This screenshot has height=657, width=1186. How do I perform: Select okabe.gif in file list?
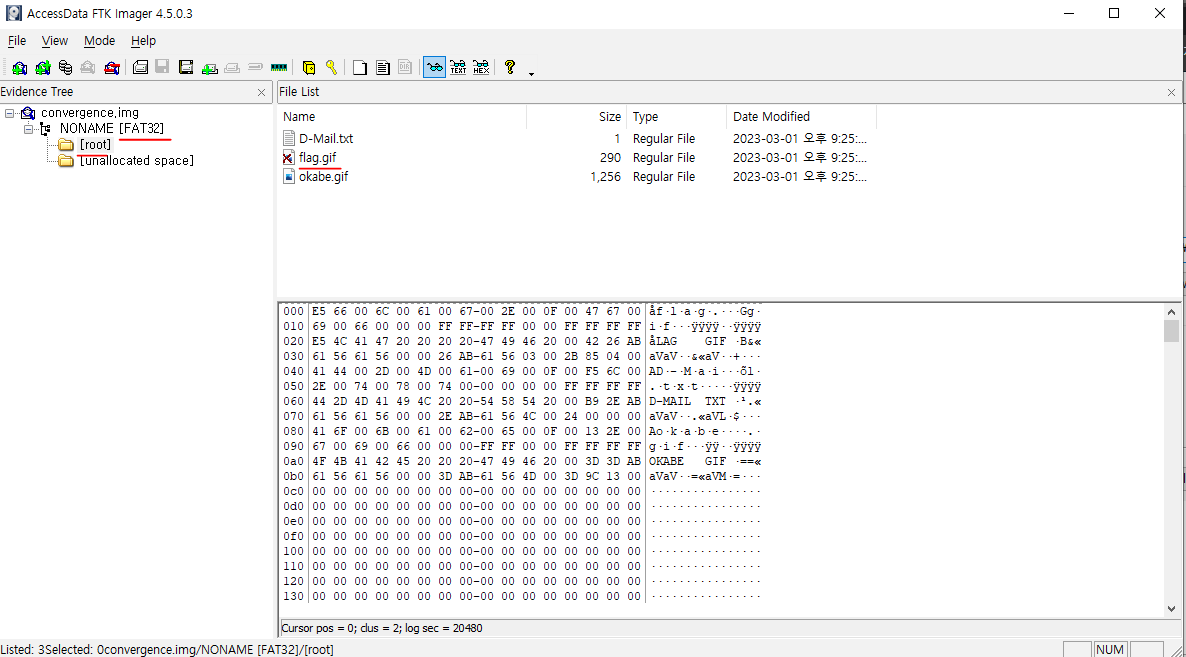tap(324, 176)
